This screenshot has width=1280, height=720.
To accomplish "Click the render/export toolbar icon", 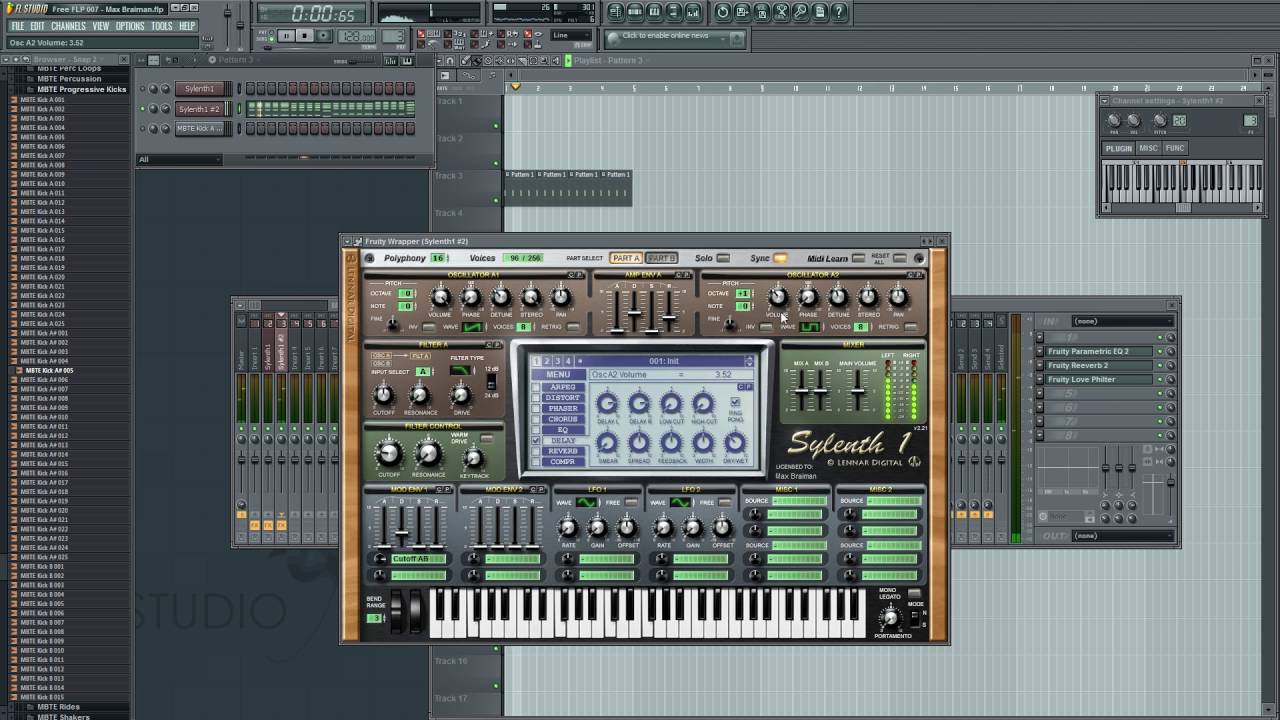I will [x=761, y=12].
